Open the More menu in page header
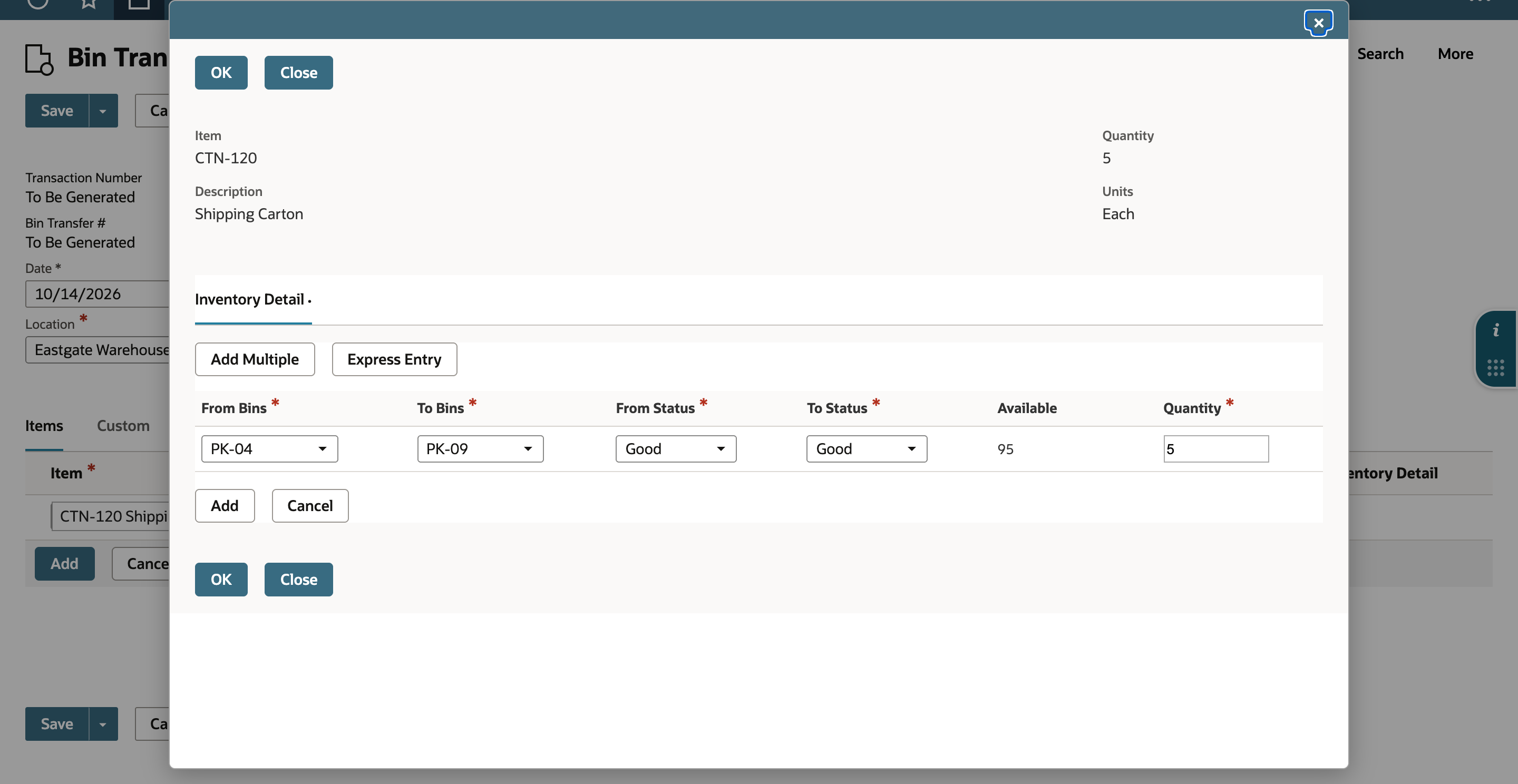The image size is (1518, 784). click(x=1455, y=54)
